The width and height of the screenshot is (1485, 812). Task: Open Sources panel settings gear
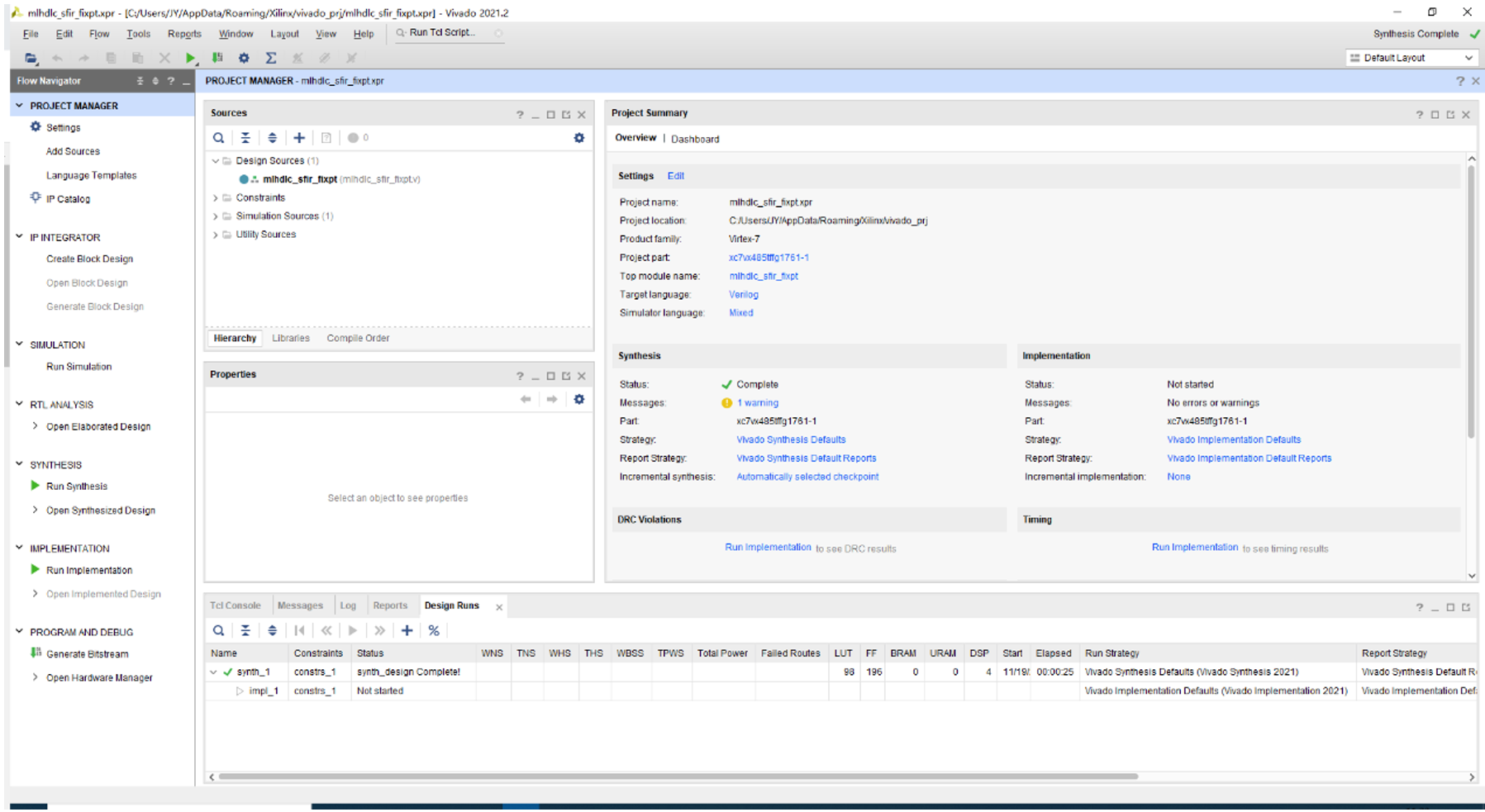pyautogui.click(x=579, y=138)
